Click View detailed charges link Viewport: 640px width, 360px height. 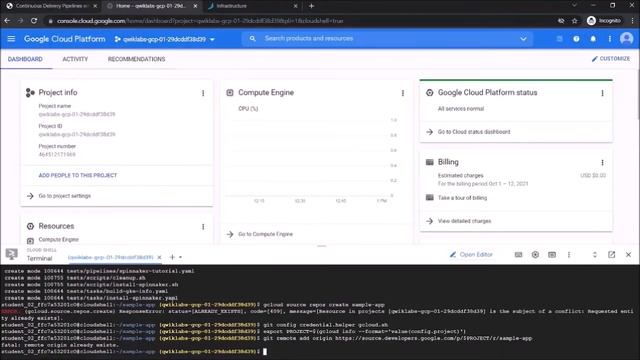pyautogui.click(x=464, y=221)
